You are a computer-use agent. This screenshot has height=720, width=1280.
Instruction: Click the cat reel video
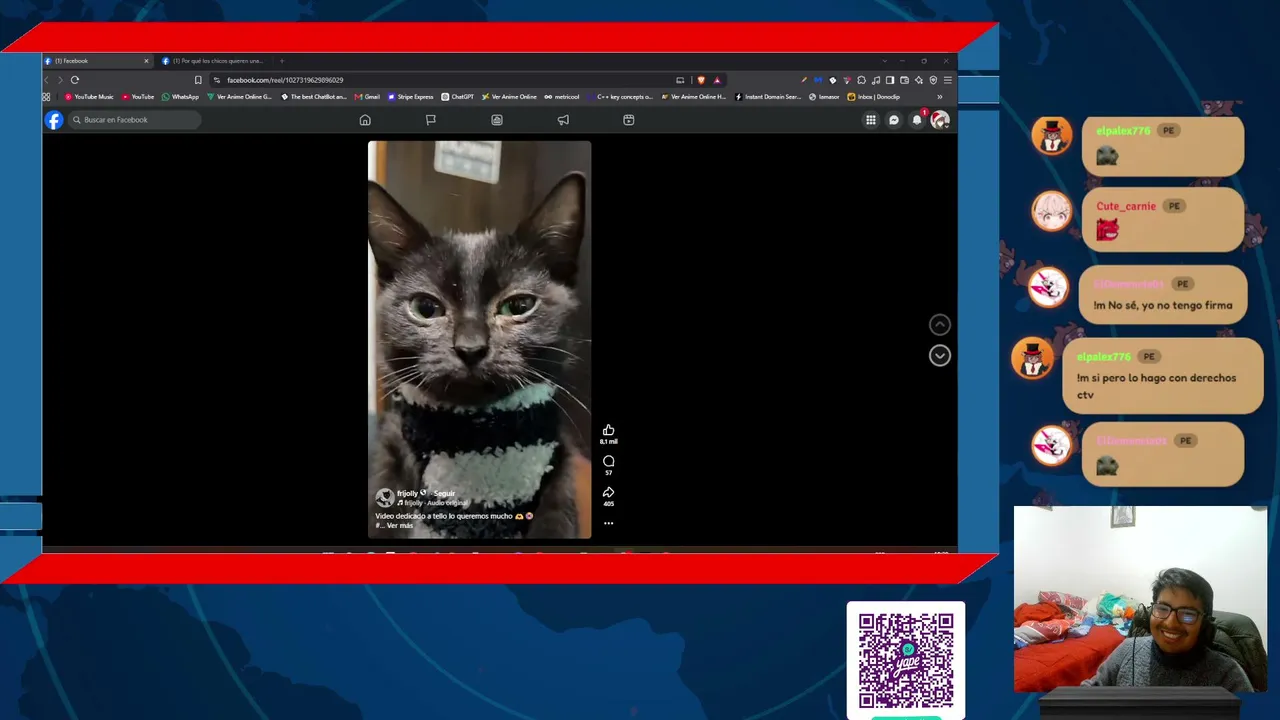click(480, 340)
